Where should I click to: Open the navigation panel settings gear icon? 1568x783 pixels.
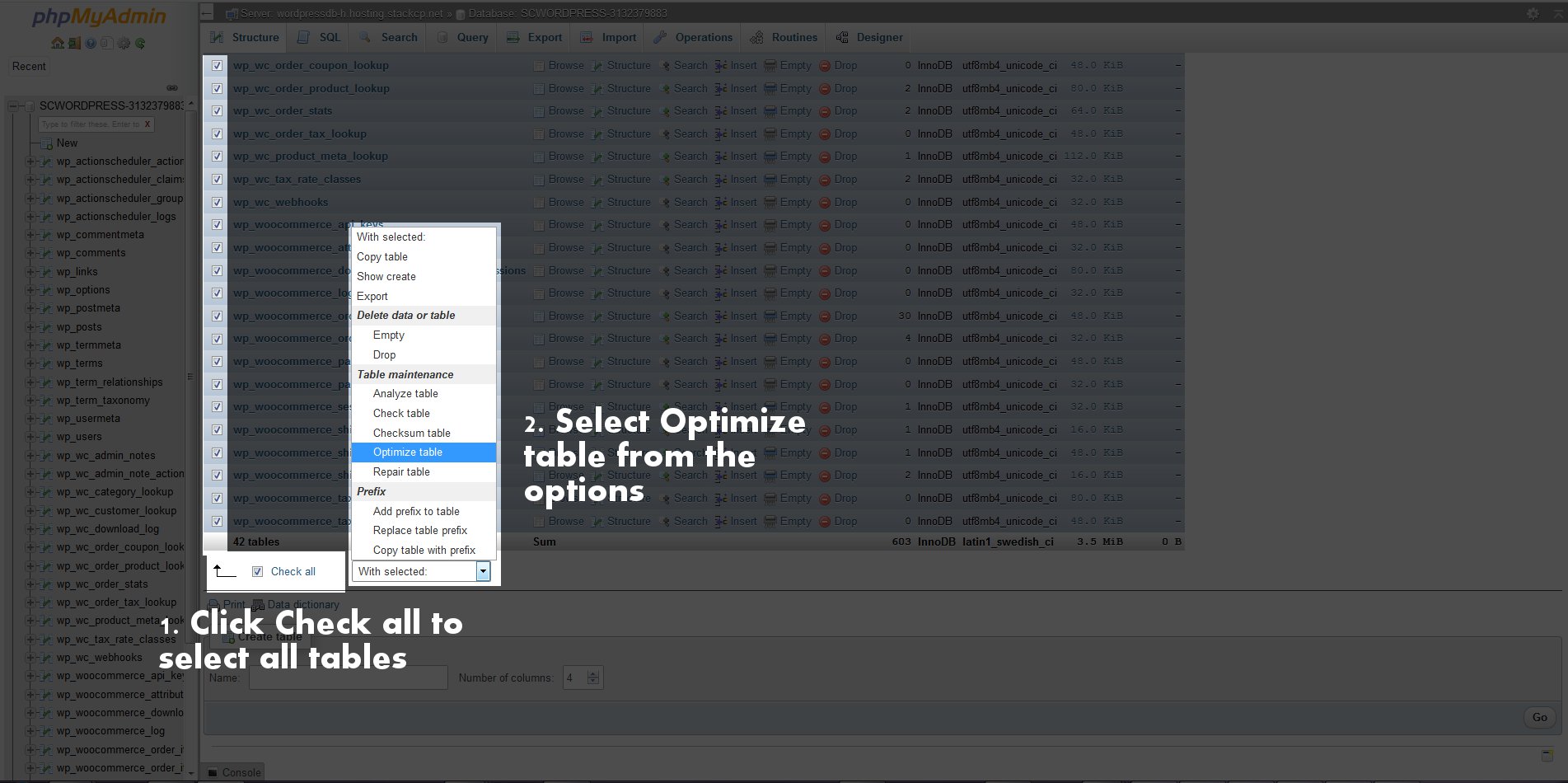point(124,43)
